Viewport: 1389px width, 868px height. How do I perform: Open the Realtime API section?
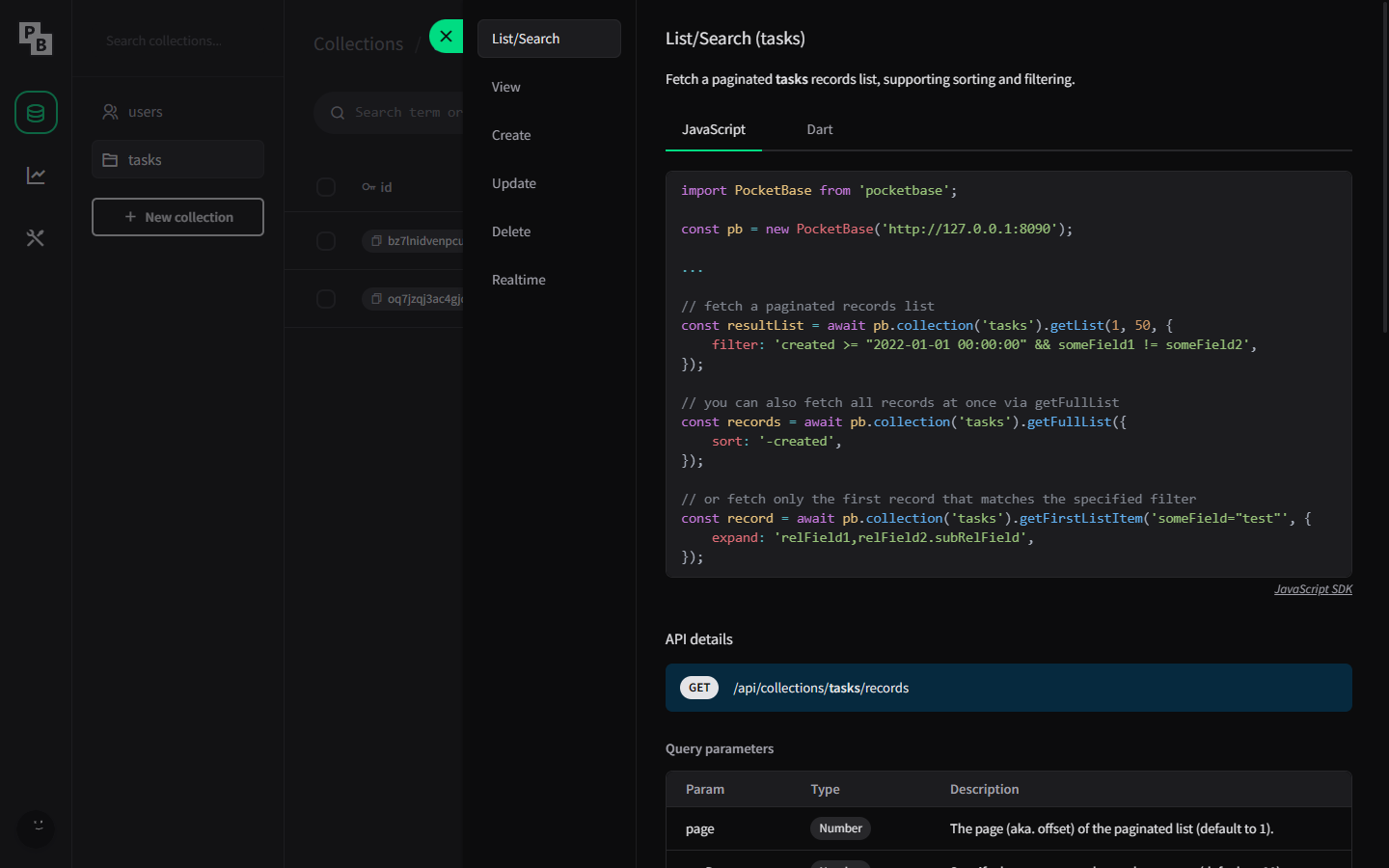pyautogui.click(x=518, y=280)
